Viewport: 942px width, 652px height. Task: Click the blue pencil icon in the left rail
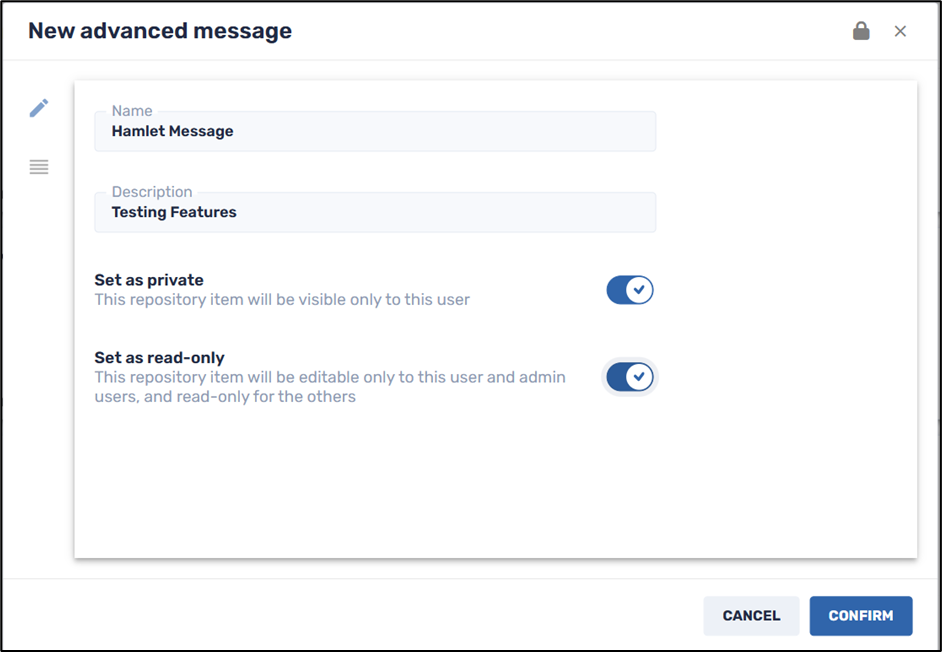[x=39, y=107]
